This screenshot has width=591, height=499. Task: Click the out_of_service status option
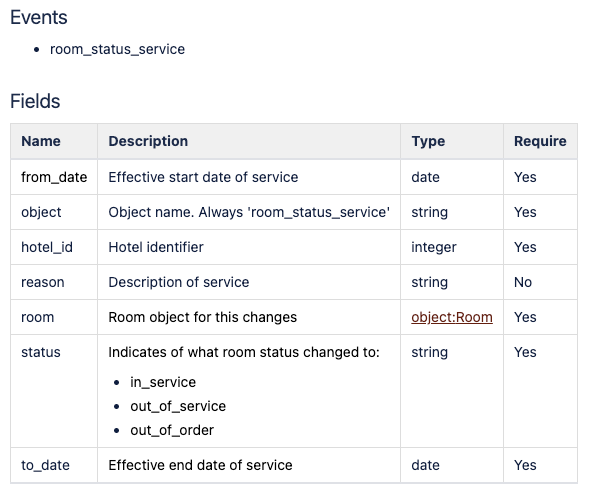178,406
